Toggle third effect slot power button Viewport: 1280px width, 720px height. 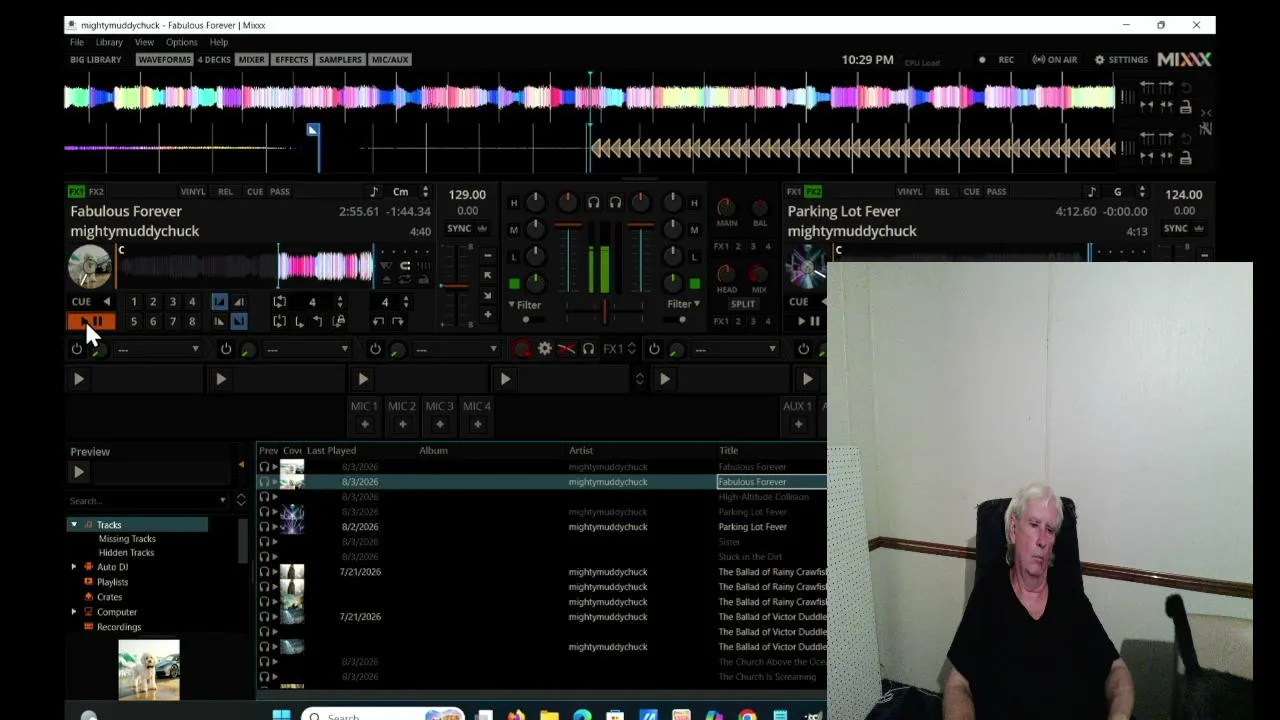click(x=375, y=349)
